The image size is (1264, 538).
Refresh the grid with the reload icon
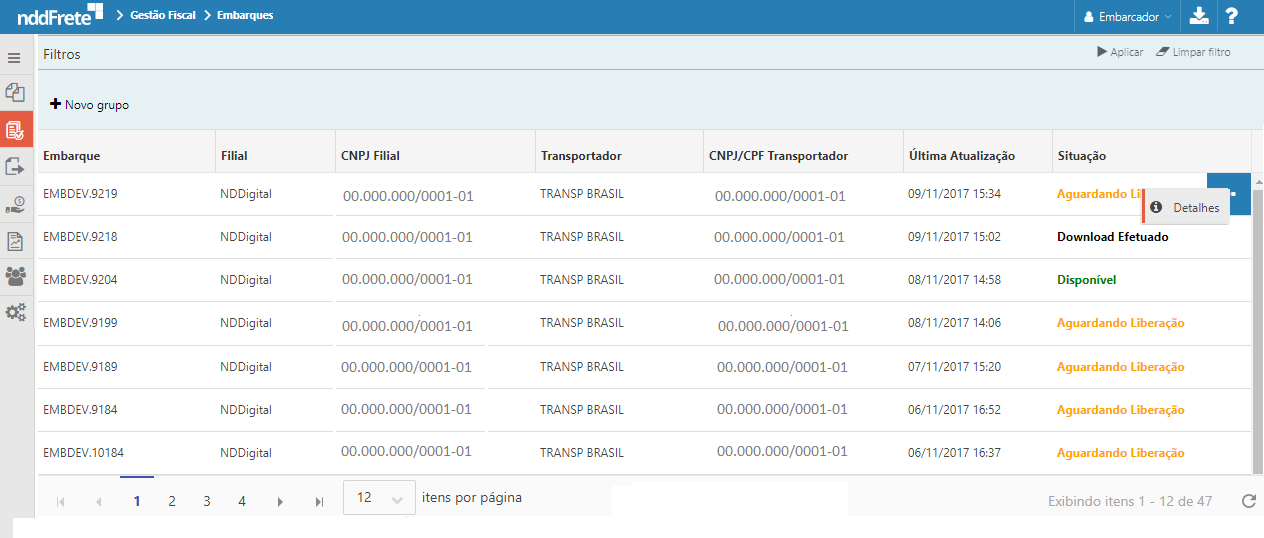pyautogui.click(x=1248, y=501)
